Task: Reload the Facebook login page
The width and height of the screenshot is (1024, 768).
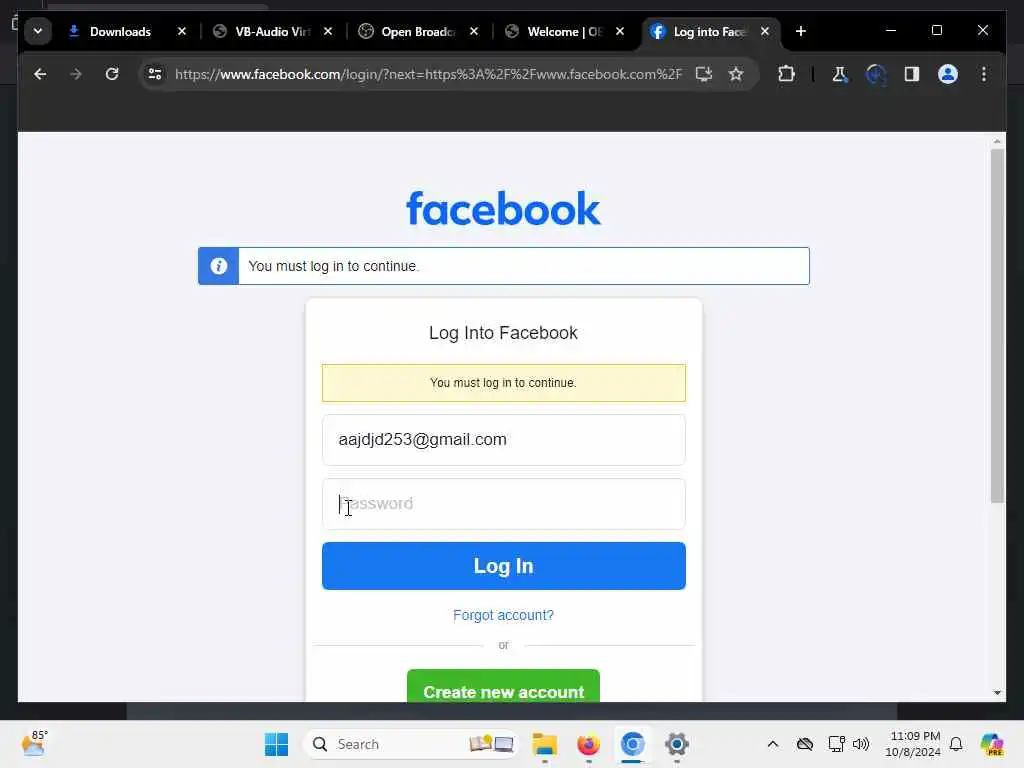Action: coord(112,74)
